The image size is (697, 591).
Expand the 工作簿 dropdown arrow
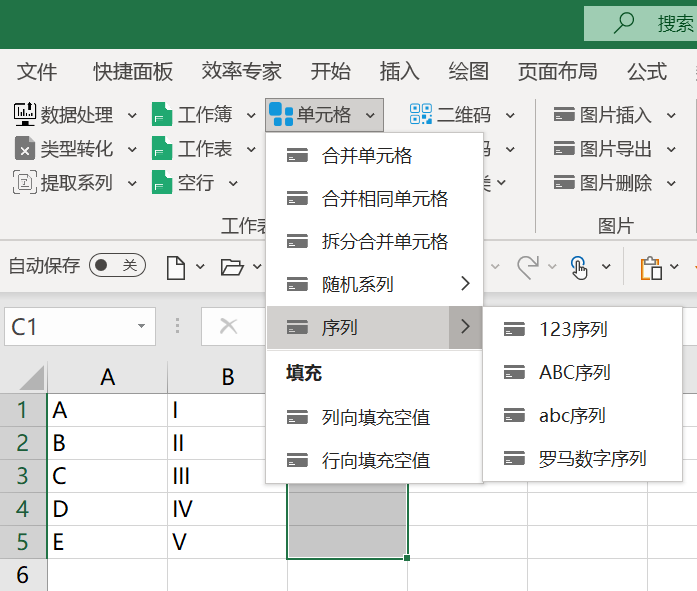click(x=251, y=116)
